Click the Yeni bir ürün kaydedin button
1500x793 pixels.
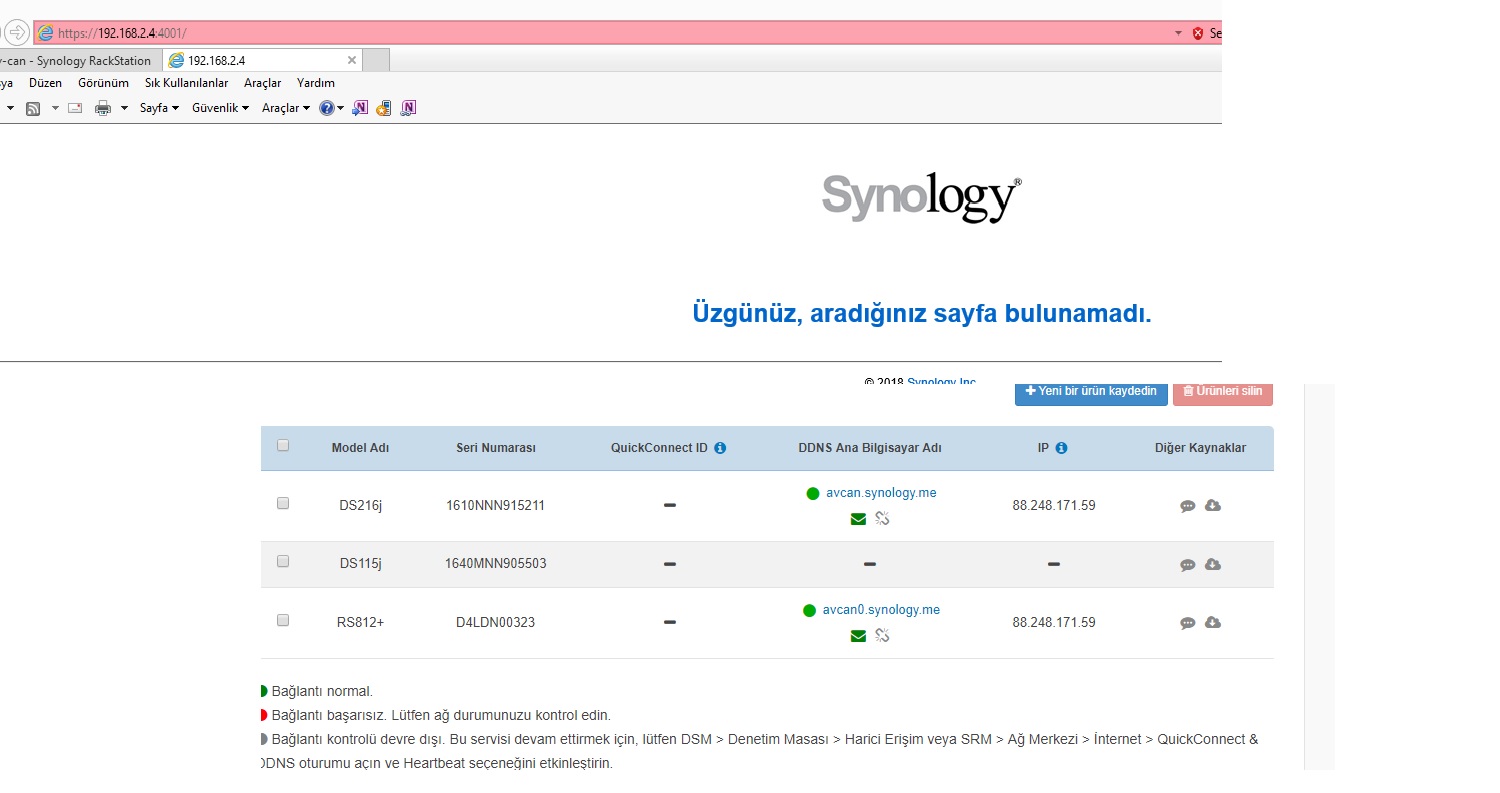(x=1091, y=391)
